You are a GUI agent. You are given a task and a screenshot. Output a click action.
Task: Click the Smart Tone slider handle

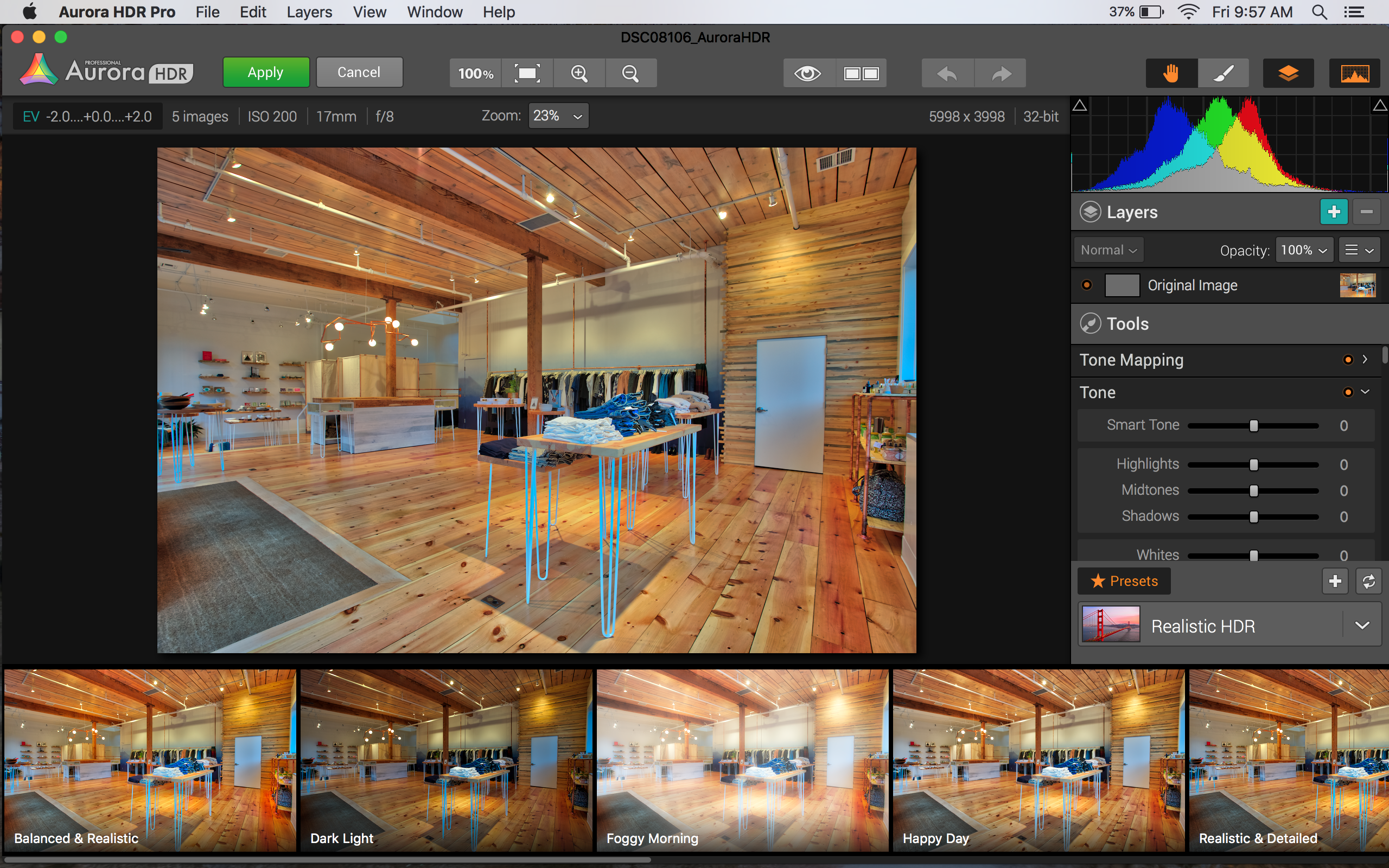1253,425
